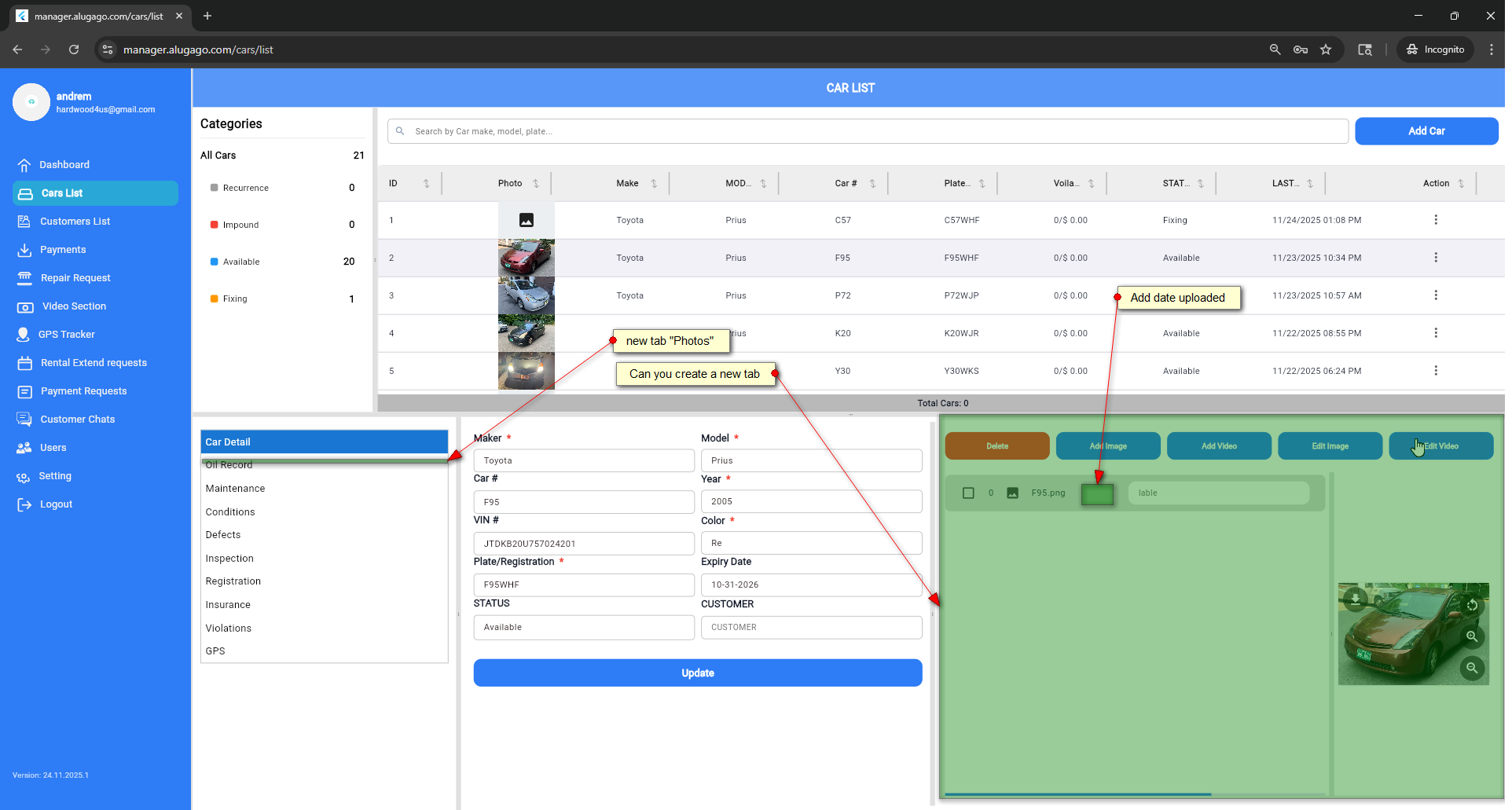This screenshot has width=1512, height=810.
Task: Zoom in on car preview image
Action: 1472,636
